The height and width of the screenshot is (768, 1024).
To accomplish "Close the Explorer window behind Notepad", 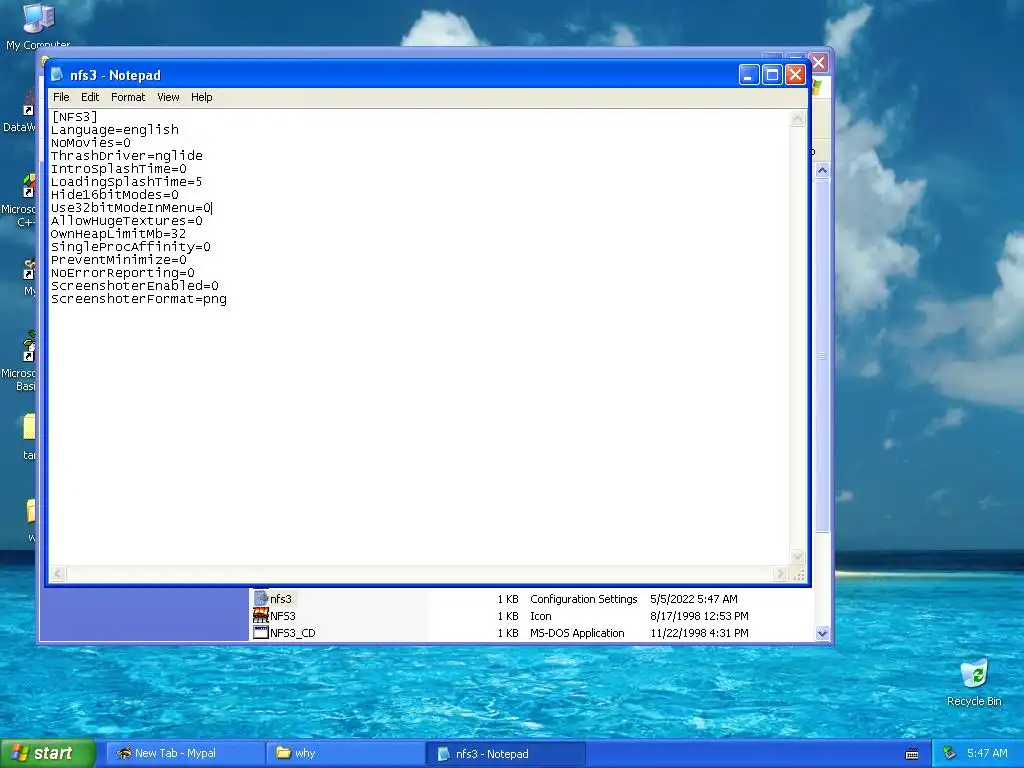I will click(819, 63).
